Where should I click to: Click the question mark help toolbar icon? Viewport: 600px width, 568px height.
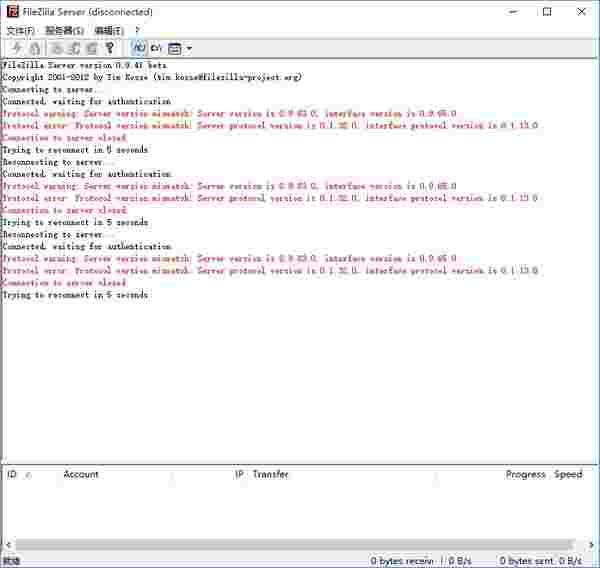pos(109,48)
